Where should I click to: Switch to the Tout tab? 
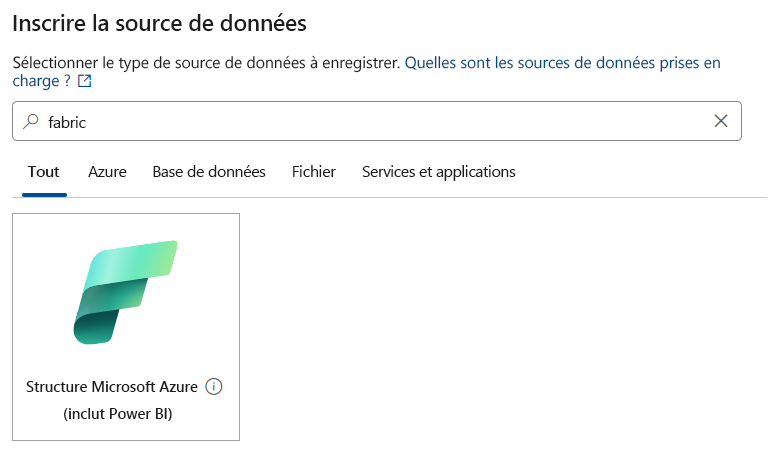[x=43, y=172]
